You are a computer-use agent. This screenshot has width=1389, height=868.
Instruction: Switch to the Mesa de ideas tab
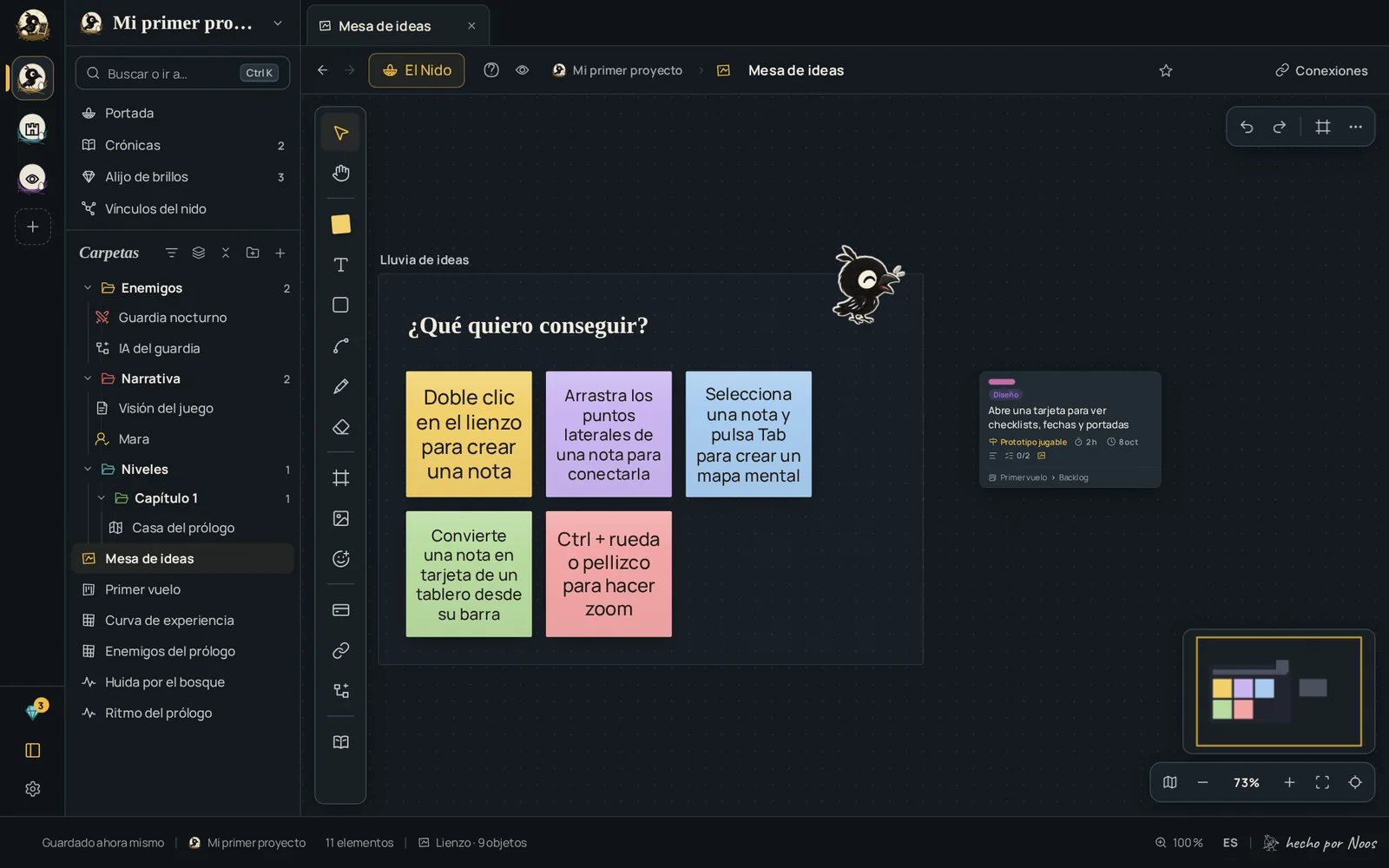[398, 26]
